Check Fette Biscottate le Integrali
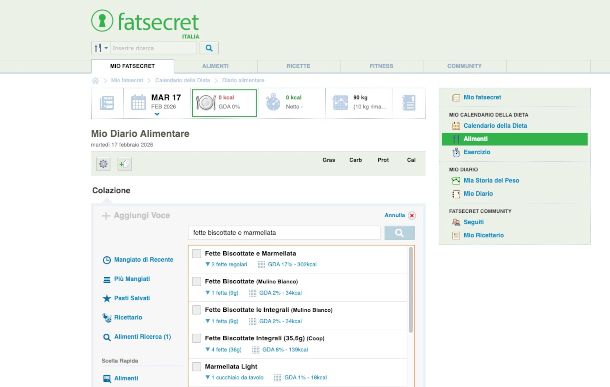610x387 pixels. [196, 310]
